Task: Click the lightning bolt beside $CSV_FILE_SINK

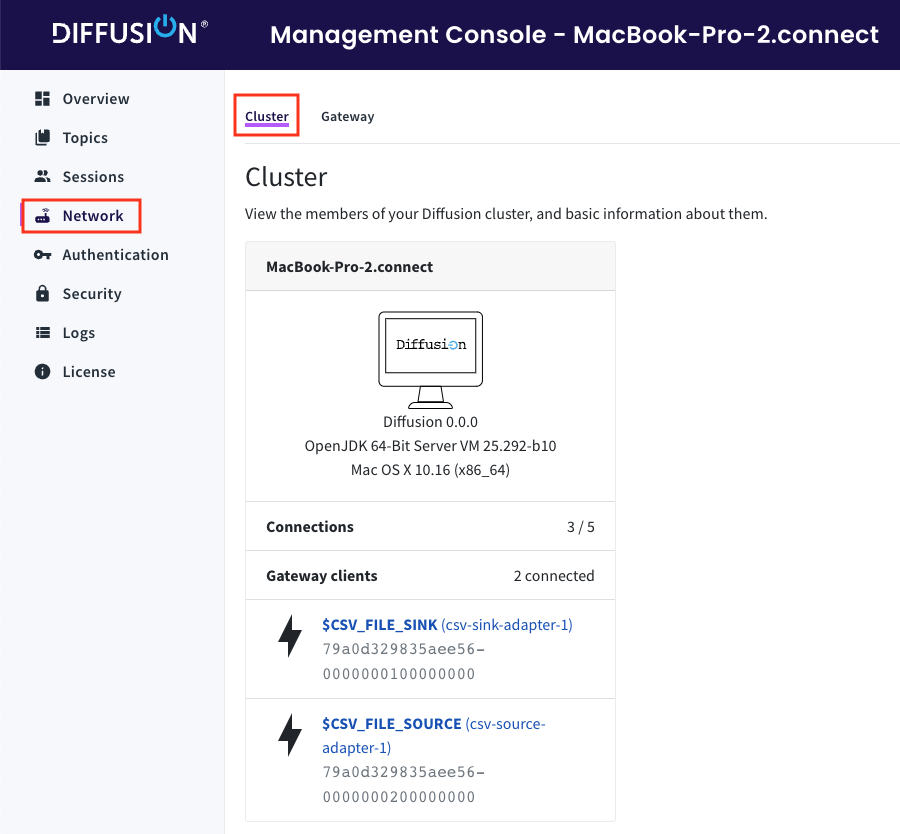Action: coord(290,636)
